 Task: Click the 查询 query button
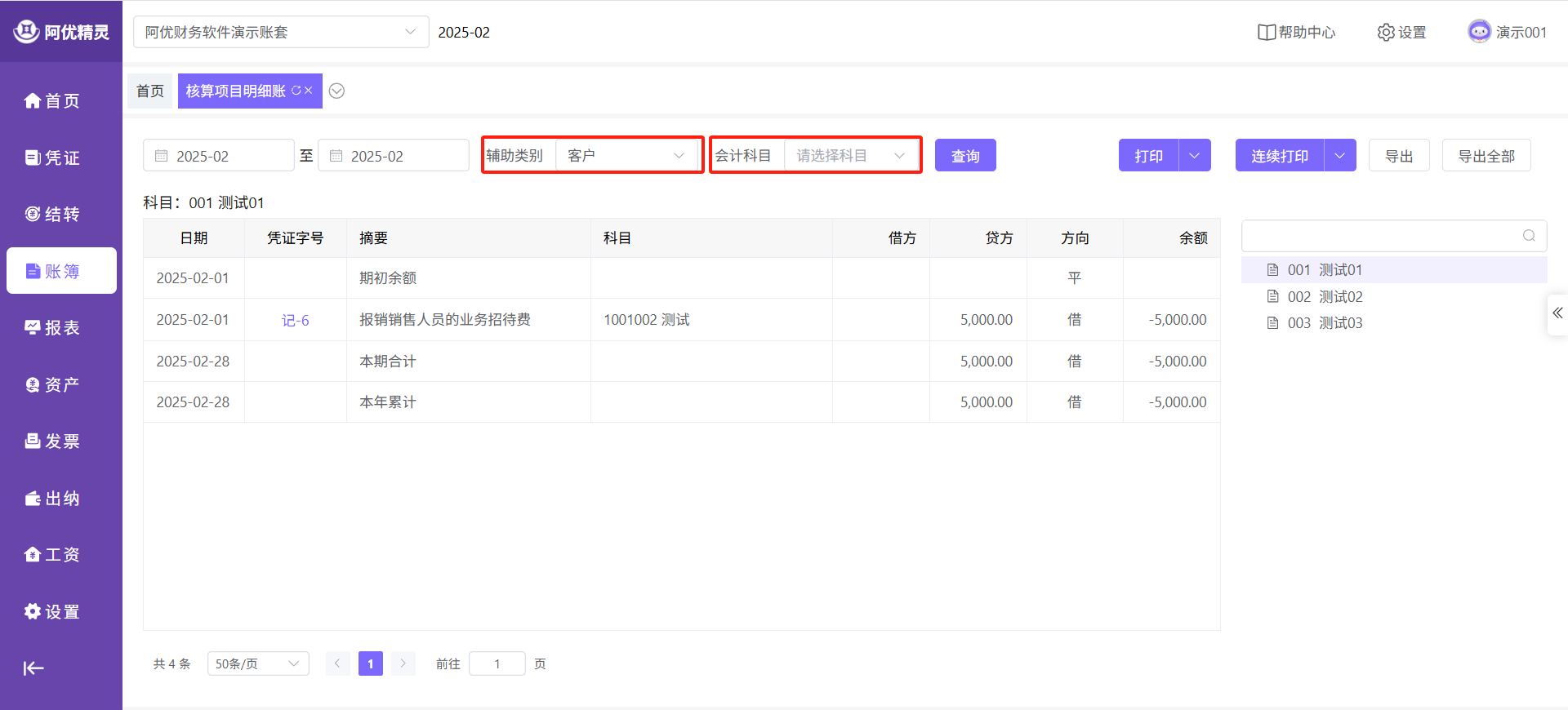[x=964, y=155]
